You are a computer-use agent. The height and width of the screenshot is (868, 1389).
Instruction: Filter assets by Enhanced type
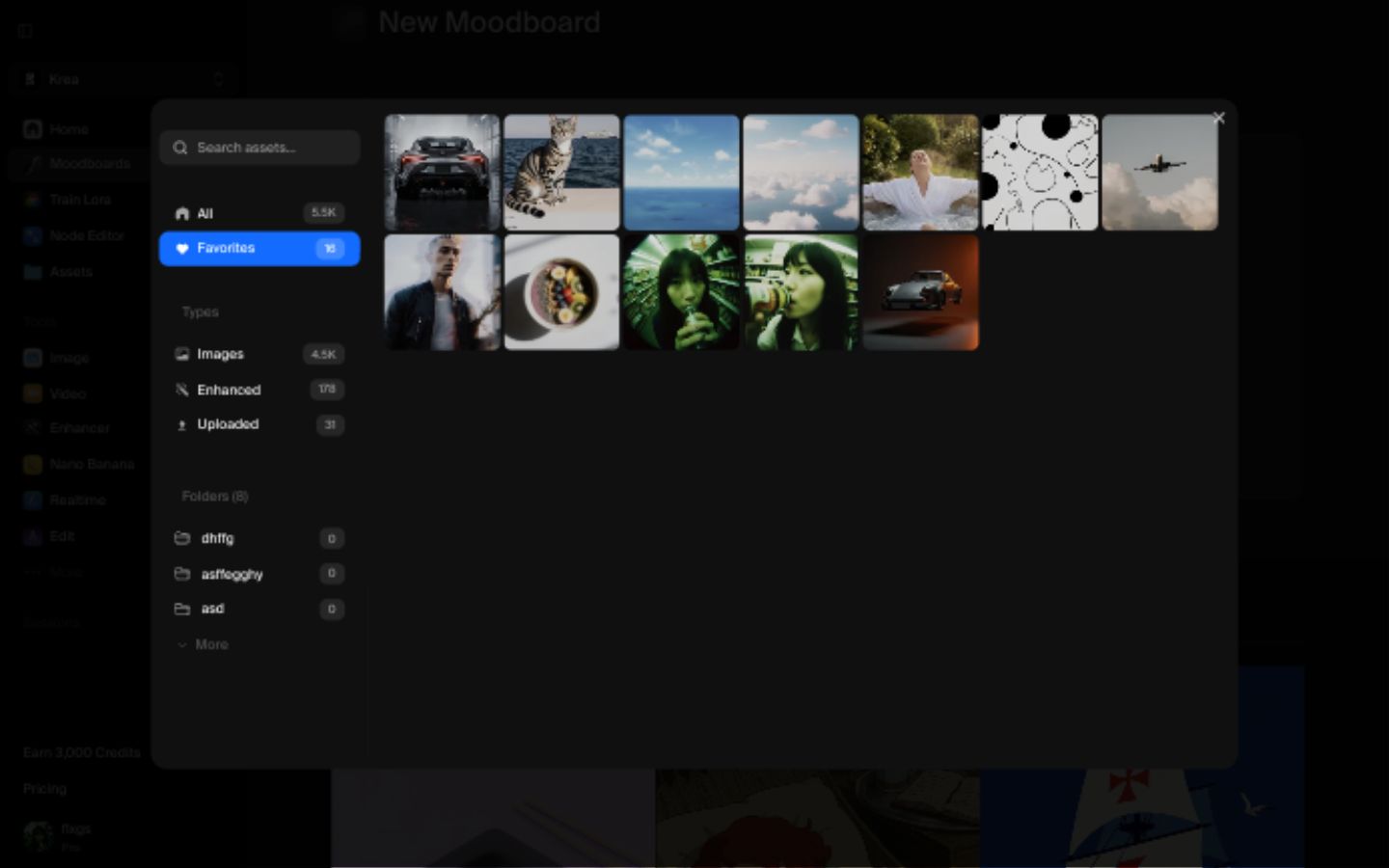(259, 390)
